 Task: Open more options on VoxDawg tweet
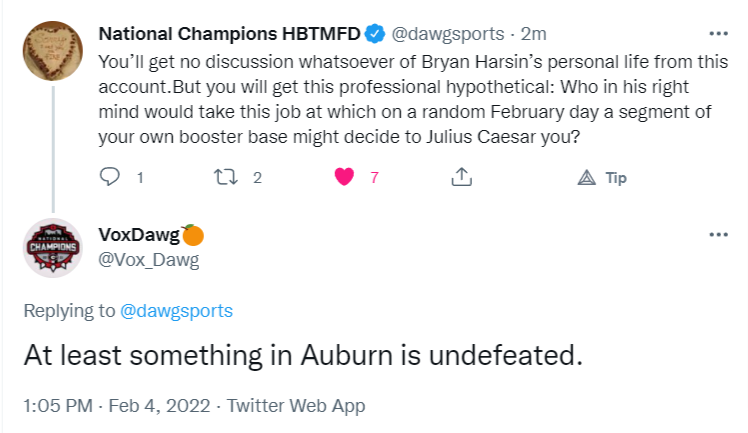tap(718, 234)
